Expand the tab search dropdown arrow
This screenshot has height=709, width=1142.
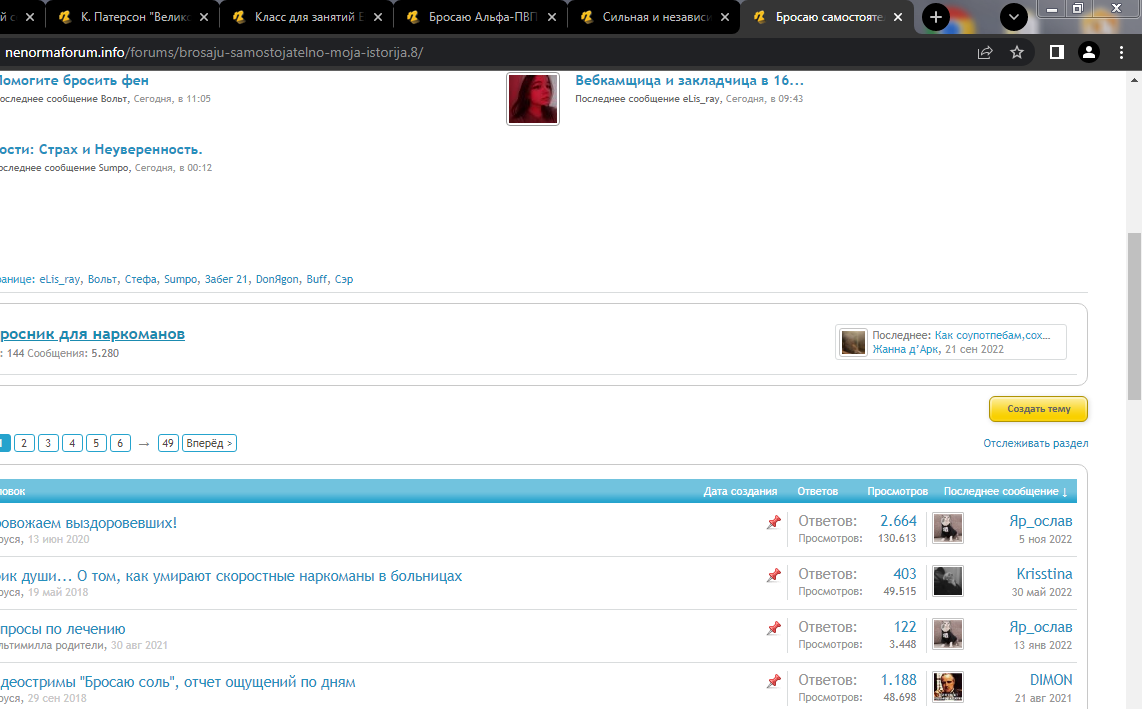pyautogui.click(x=1013, y=17)
